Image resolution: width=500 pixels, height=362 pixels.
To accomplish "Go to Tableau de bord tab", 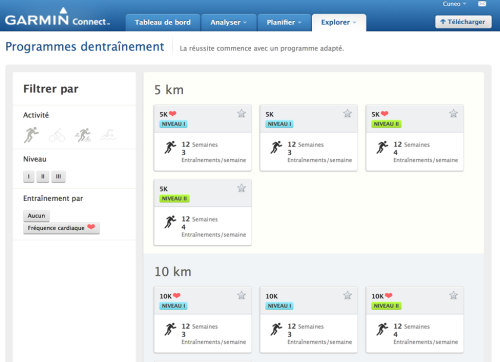I will 163,23.
